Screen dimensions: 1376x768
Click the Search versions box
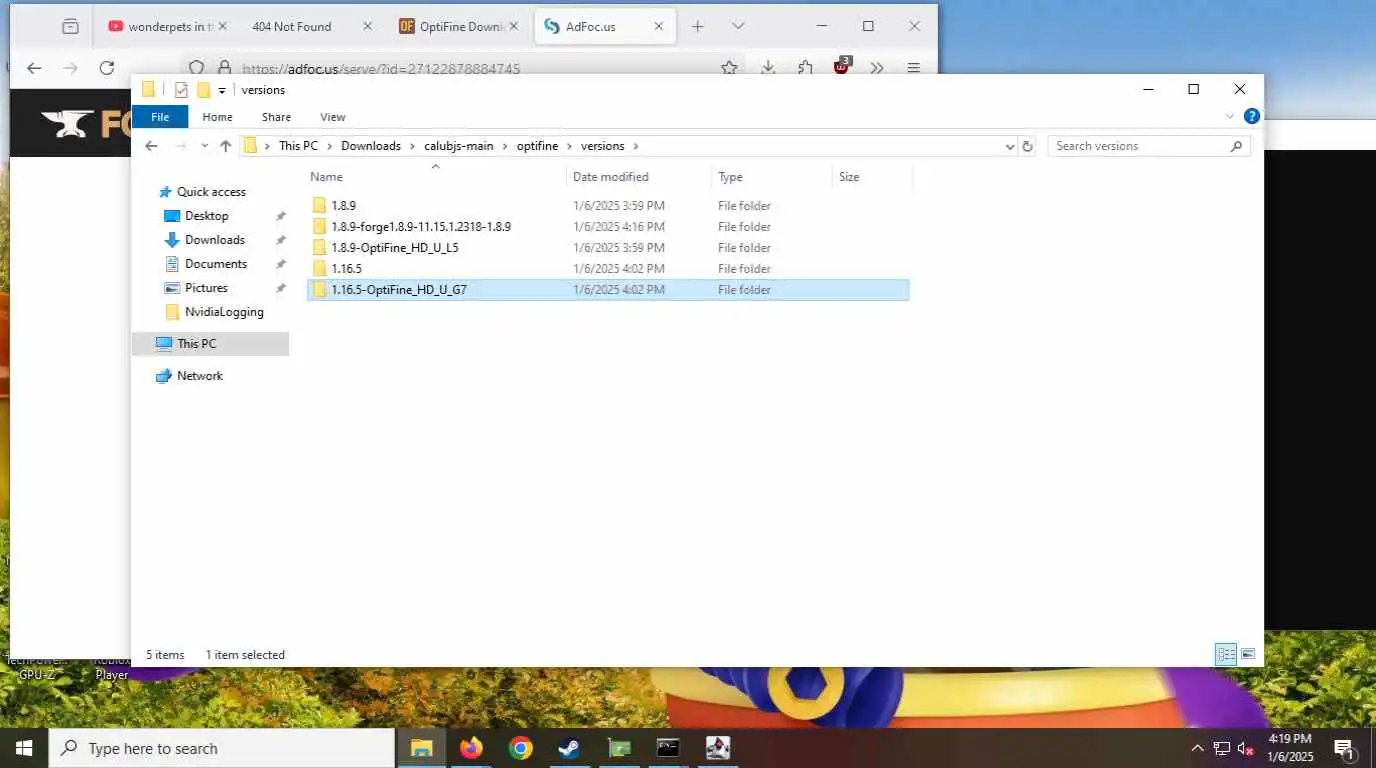[x=1149, y=146]
